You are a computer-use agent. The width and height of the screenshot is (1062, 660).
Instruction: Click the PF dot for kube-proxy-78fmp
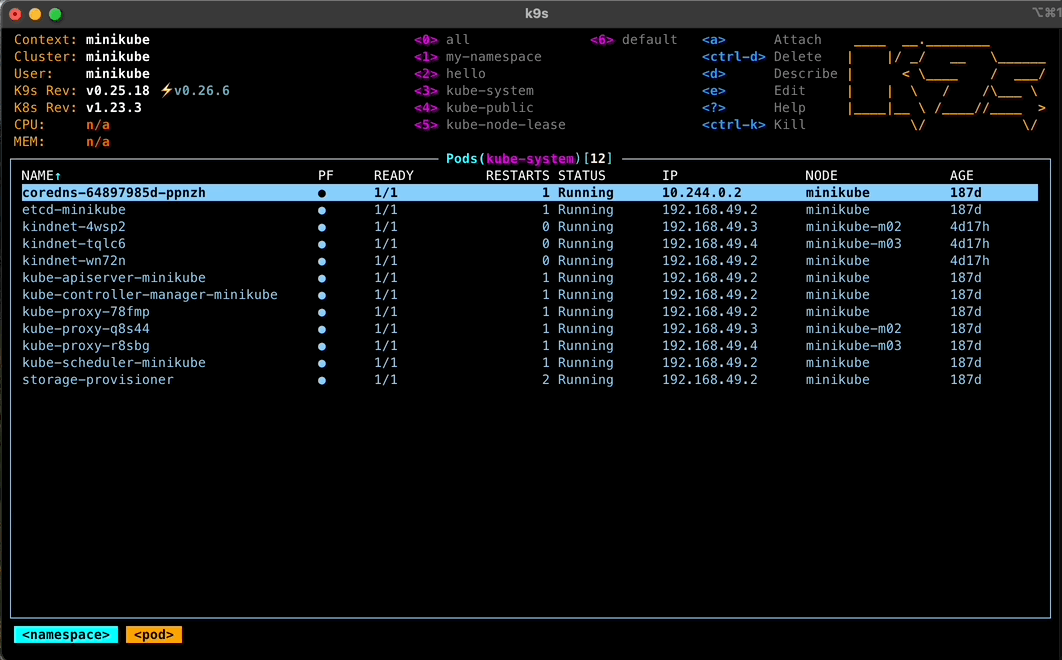[322, 312]
